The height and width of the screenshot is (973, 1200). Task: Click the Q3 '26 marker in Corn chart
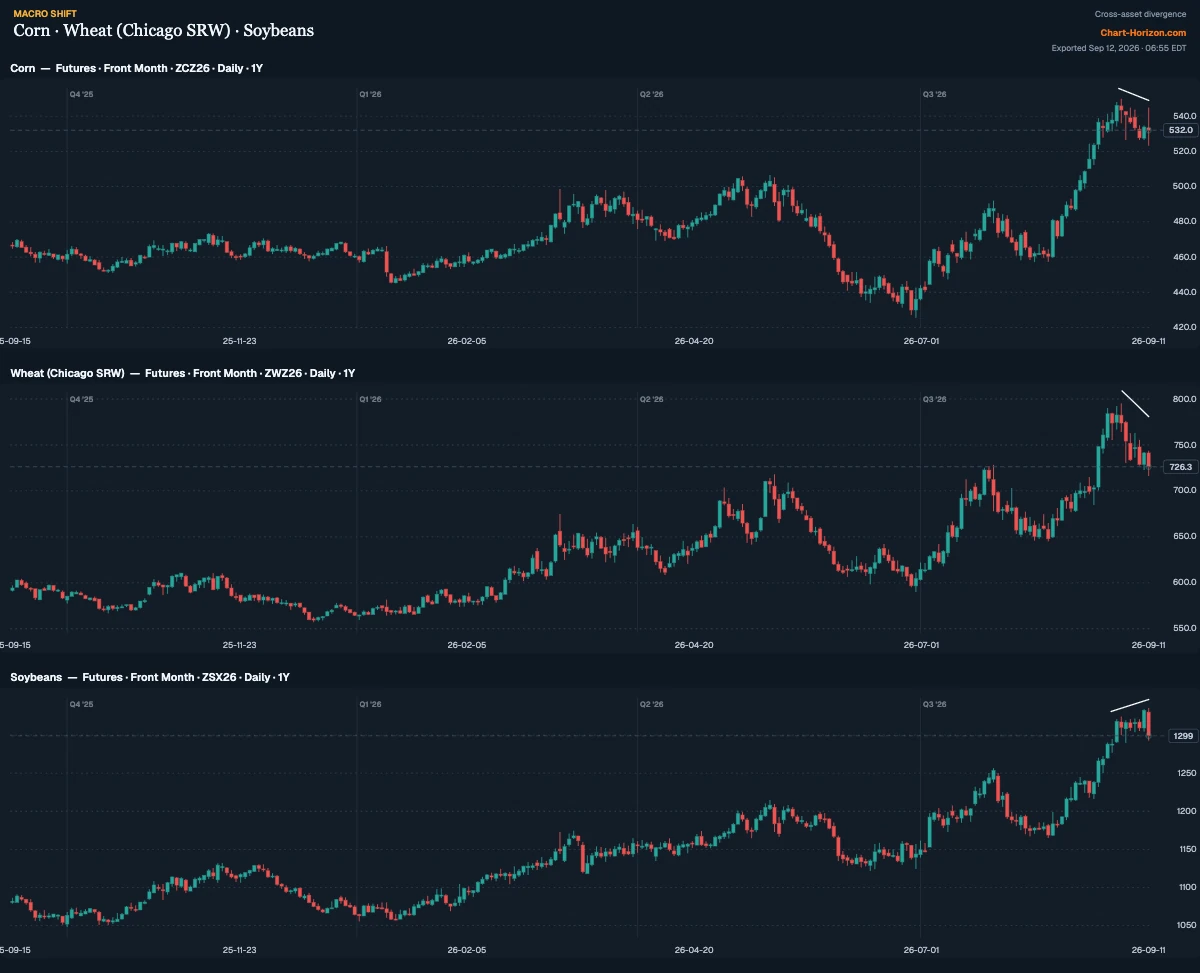point(934,94)
